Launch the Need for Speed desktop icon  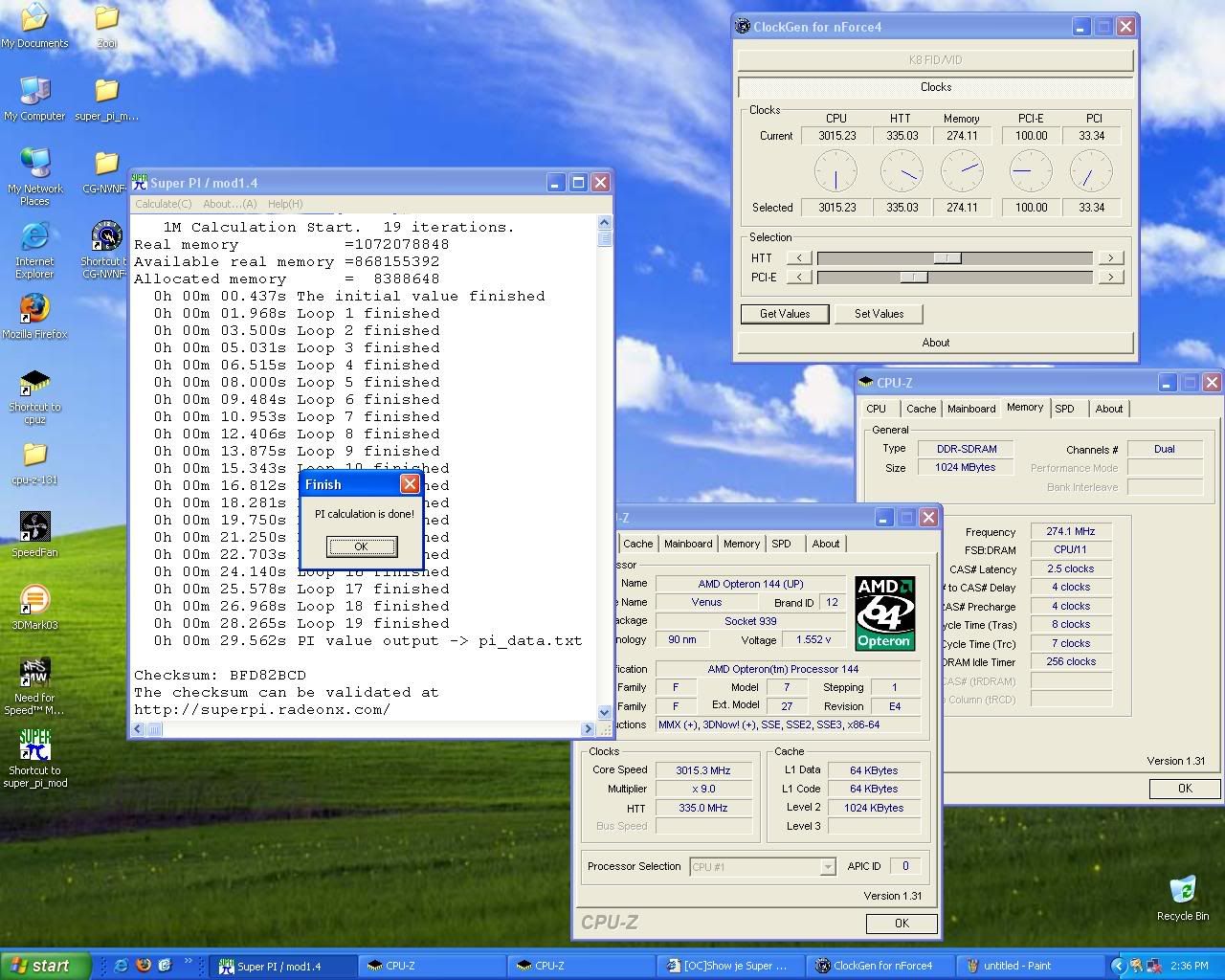coord(34,685)
